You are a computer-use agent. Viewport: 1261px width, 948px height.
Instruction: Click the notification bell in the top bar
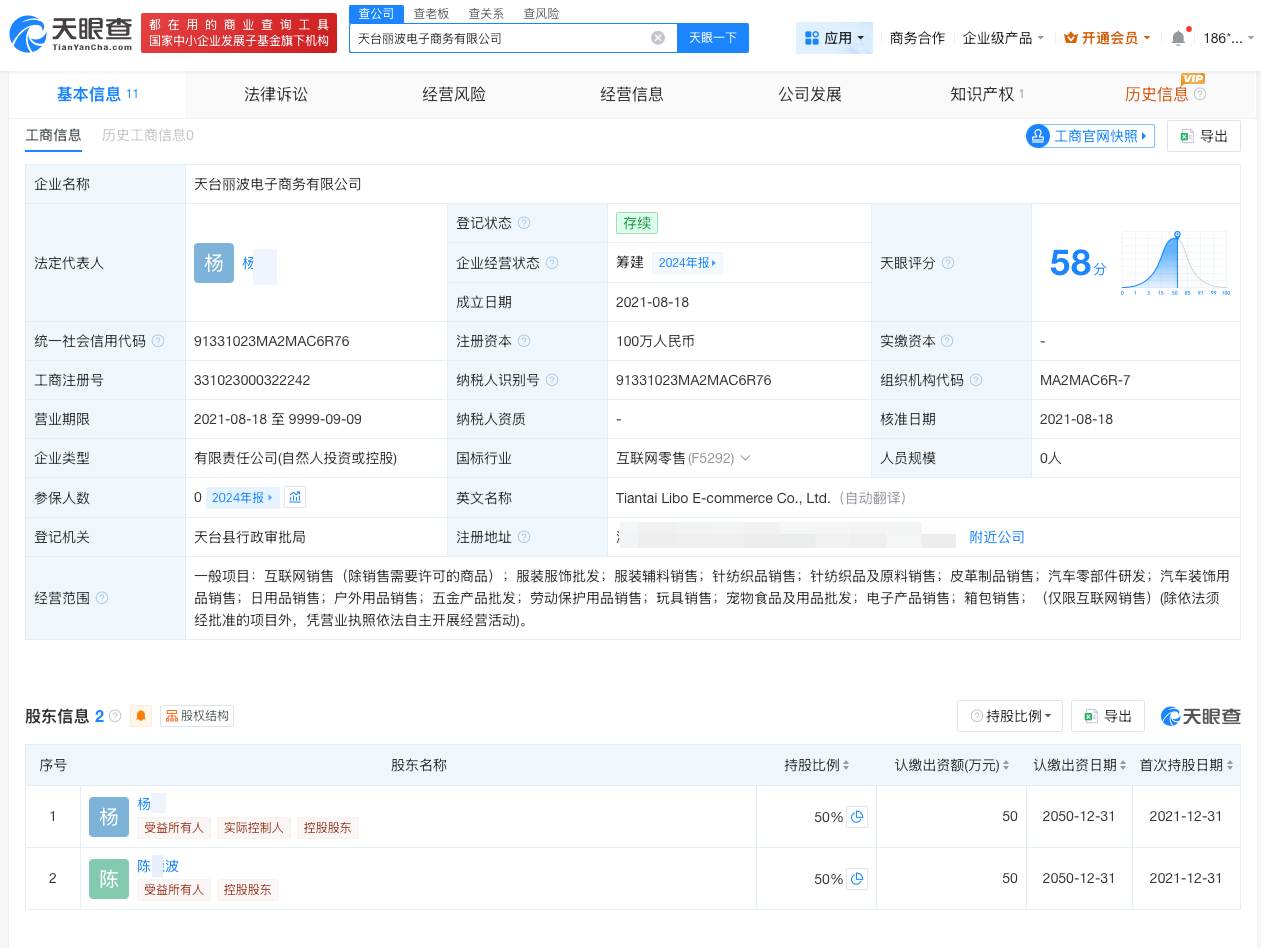tap(1178, 36)
